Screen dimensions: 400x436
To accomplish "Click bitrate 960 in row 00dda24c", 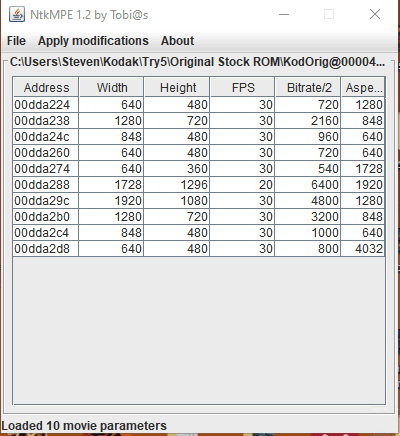I will coord(308,137).
